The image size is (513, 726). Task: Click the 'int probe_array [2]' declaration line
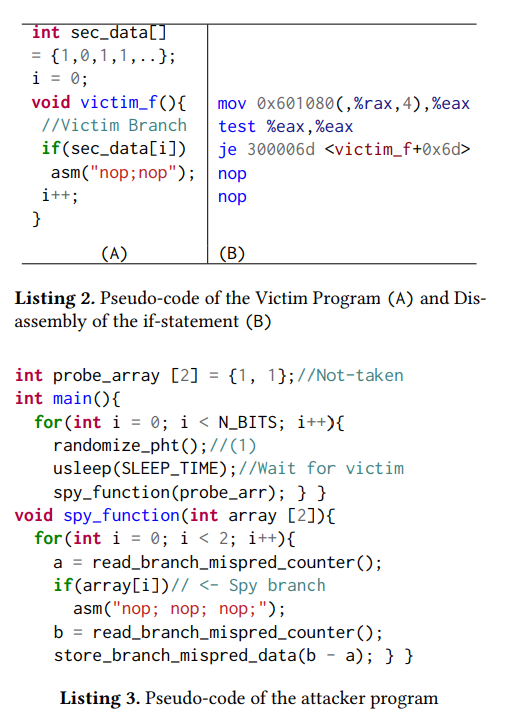coord(155,376)
